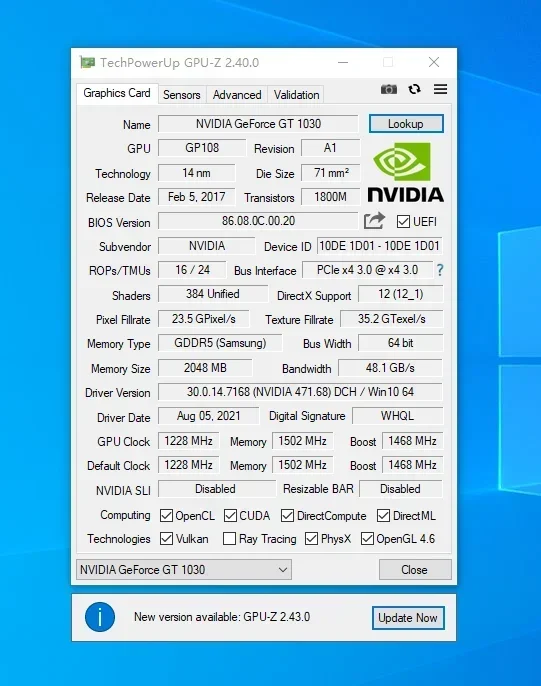Viewport: 541px width, 686px height.
Task: Click the DirectX Support field 12 (12_1)
Action: tap(401, 294)
